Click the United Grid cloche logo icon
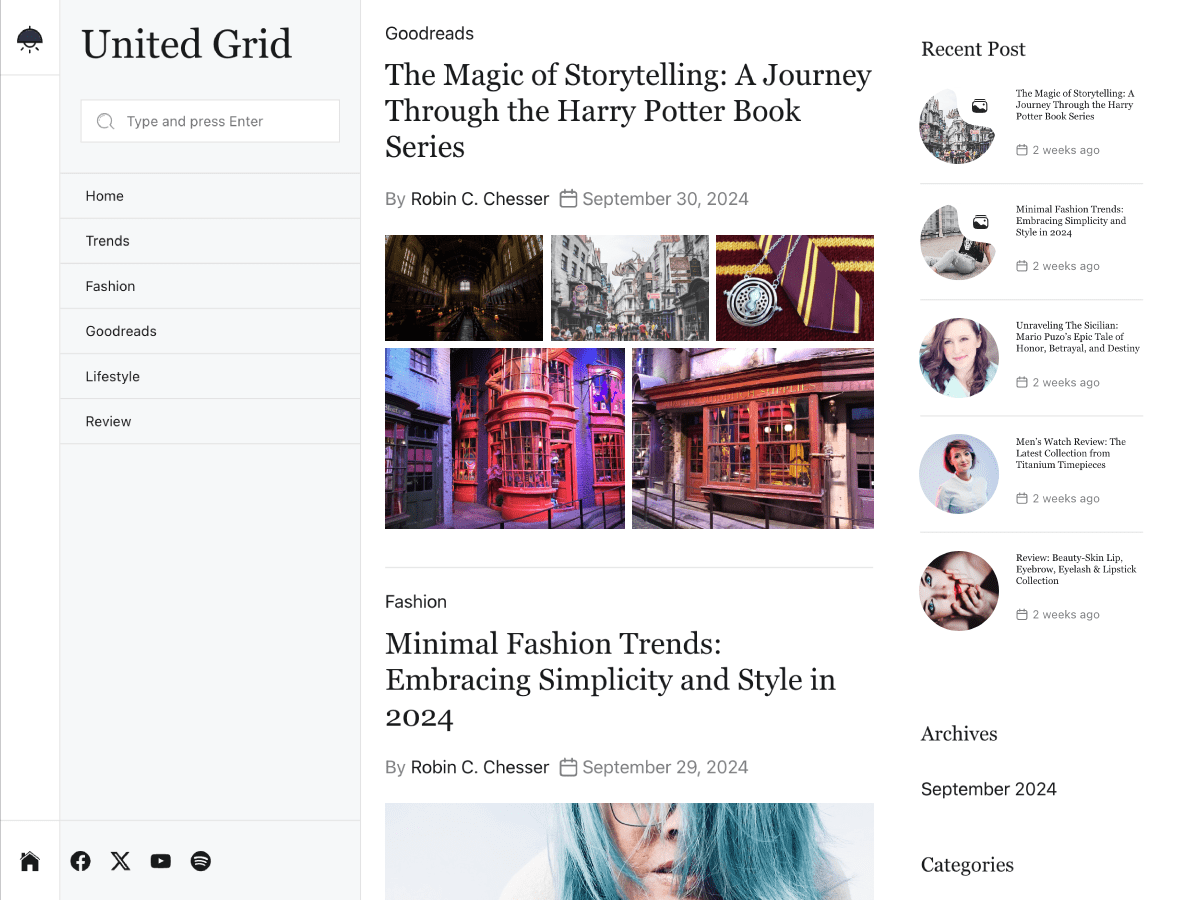Viewport: 1200px width, 900px height. tap(29, 38)
